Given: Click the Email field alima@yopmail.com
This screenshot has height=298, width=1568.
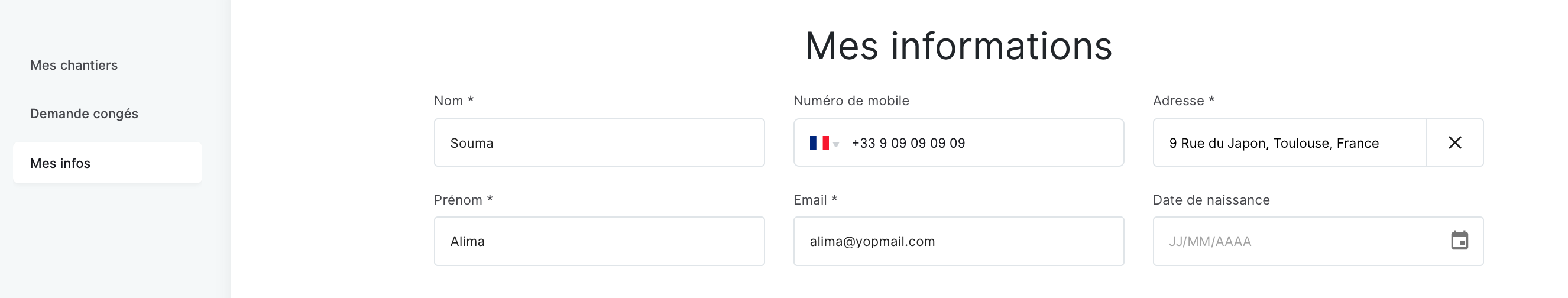Looking at the screenshot, I should pyautogui.click(x=958, y=241).
